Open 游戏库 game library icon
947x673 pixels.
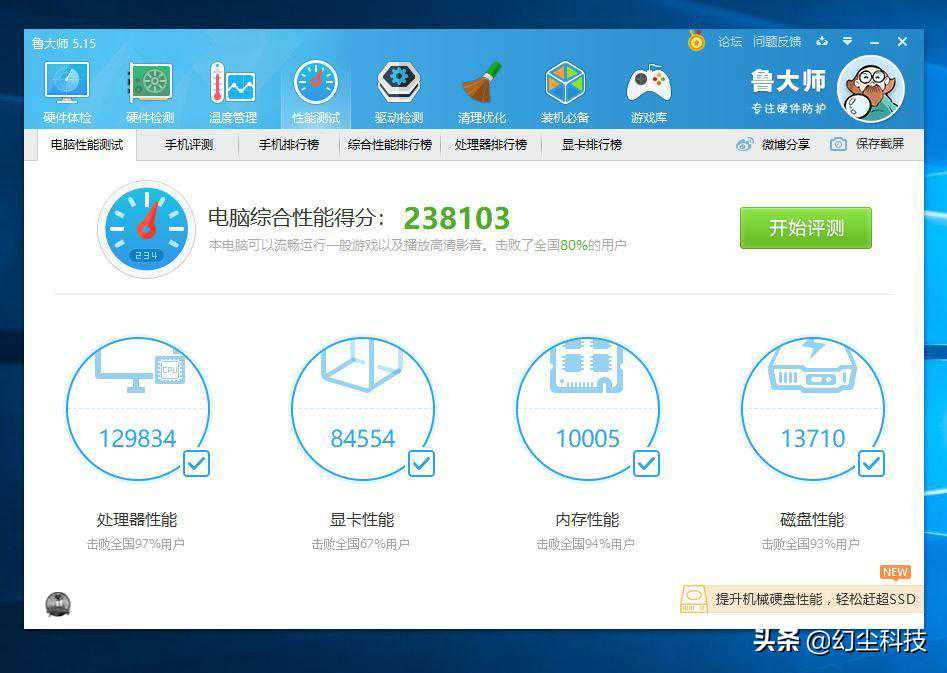point(648,92)
